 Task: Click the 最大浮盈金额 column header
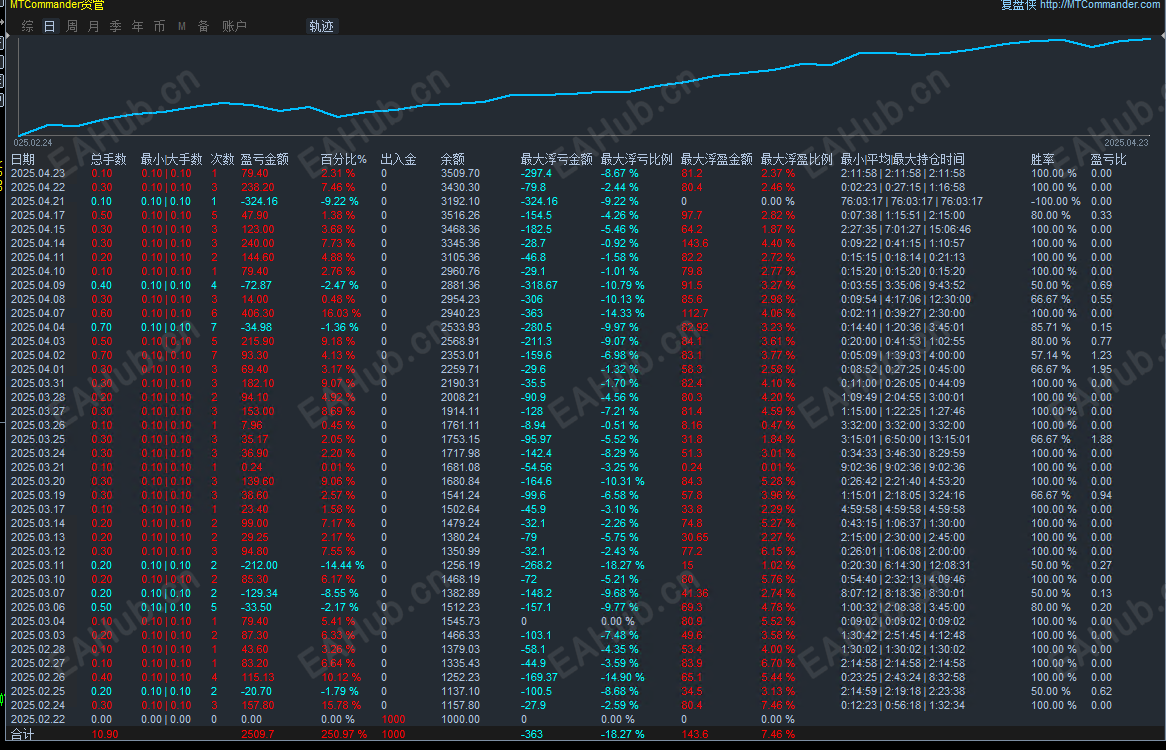pos(717,159)
